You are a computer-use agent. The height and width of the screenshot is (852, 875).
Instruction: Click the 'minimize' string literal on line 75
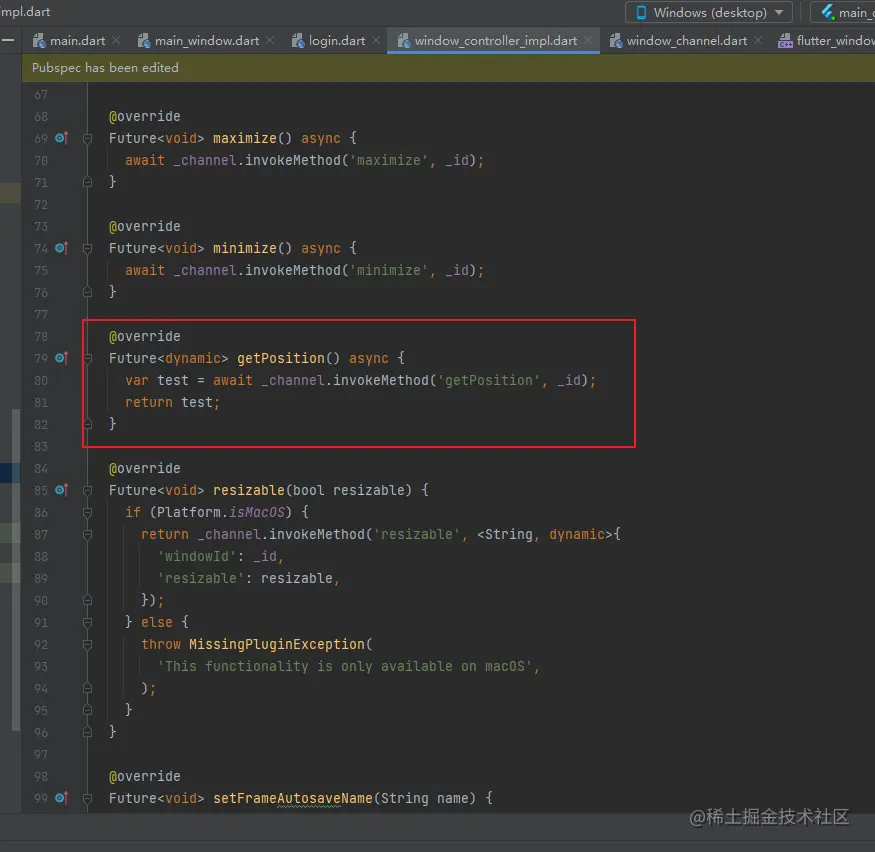point(388,270)
